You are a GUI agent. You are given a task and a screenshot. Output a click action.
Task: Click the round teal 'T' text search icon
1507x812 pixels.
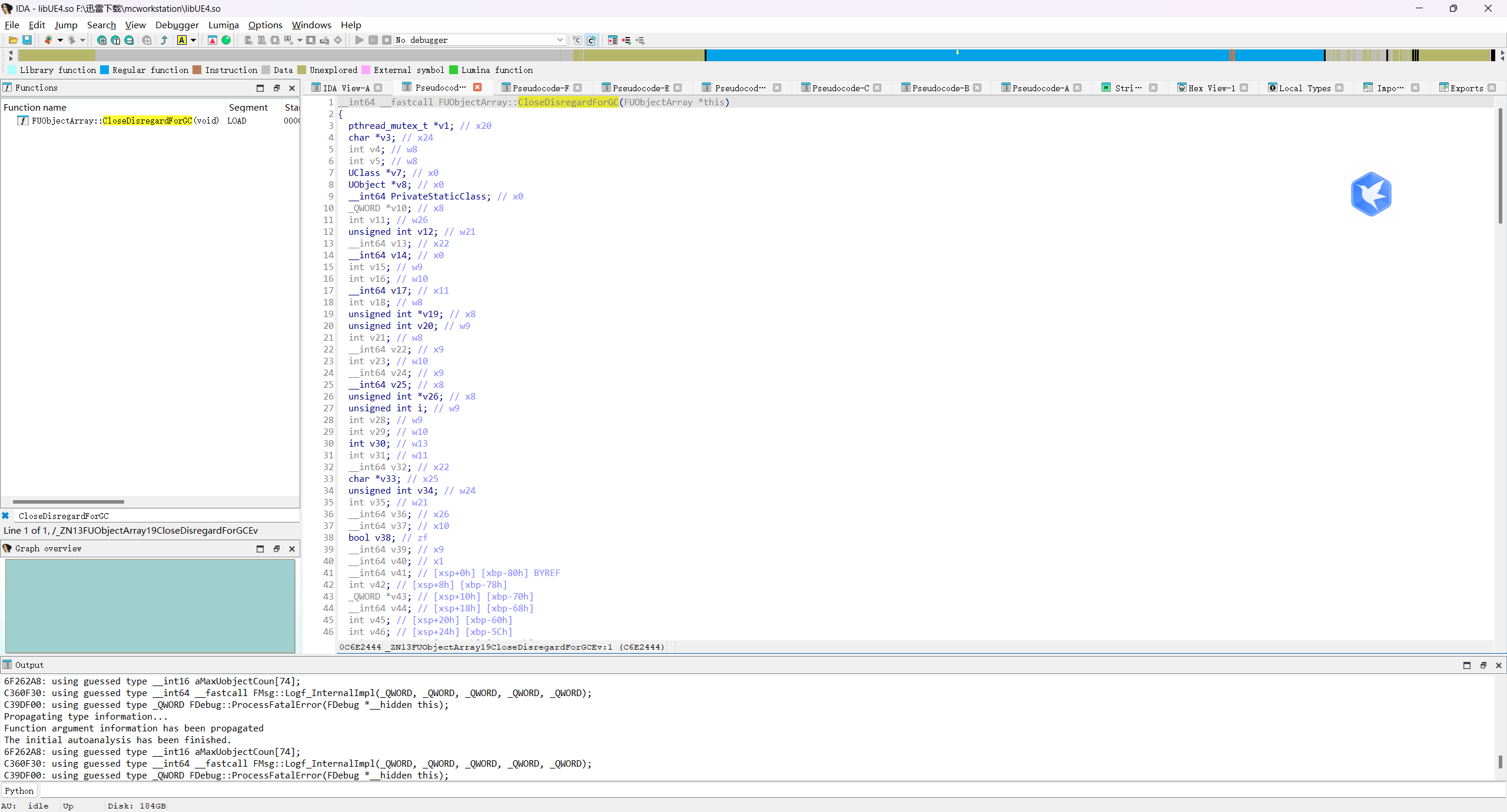pos(115,40)
